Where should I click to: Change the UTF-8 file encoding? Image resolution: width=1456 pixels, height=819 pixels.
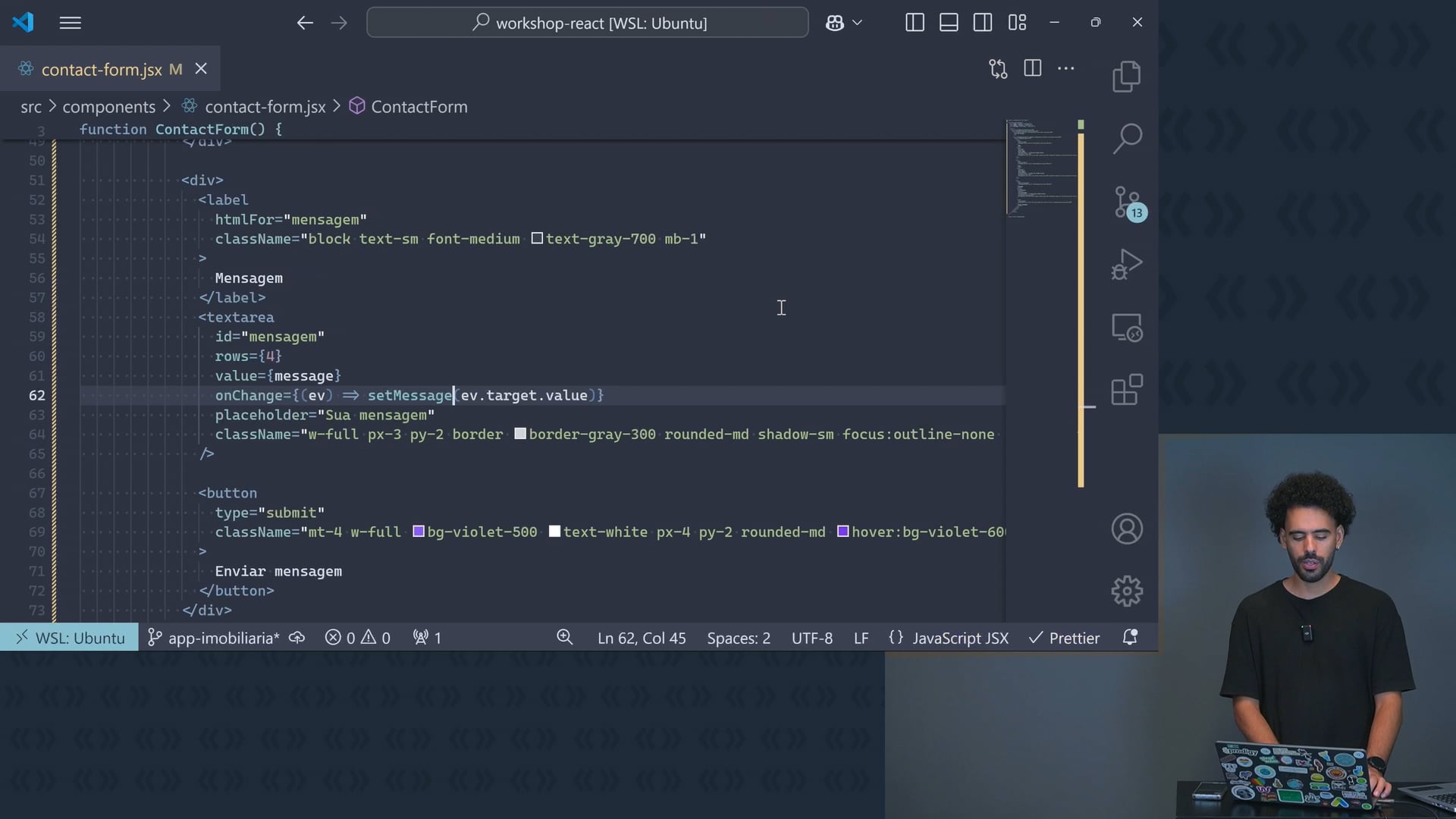pyautogui.click(x=812, y=638)
